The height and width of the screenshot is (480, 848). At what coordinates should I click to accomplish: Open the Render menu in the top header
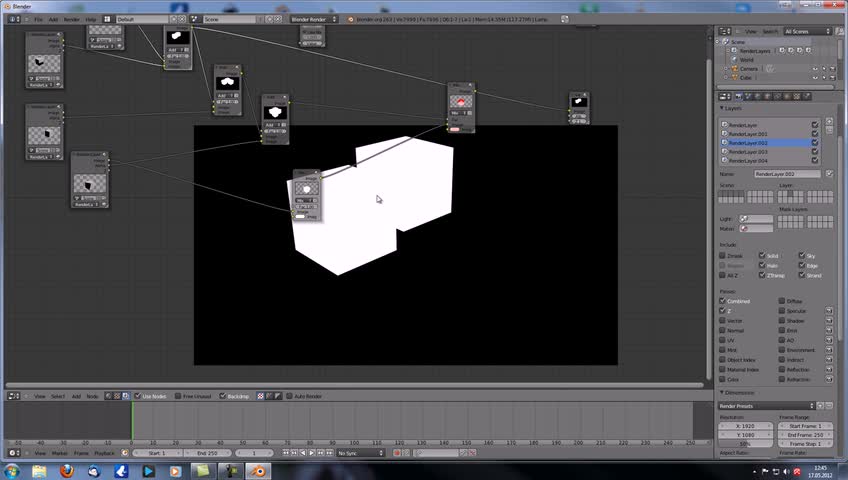coord(71,19)
